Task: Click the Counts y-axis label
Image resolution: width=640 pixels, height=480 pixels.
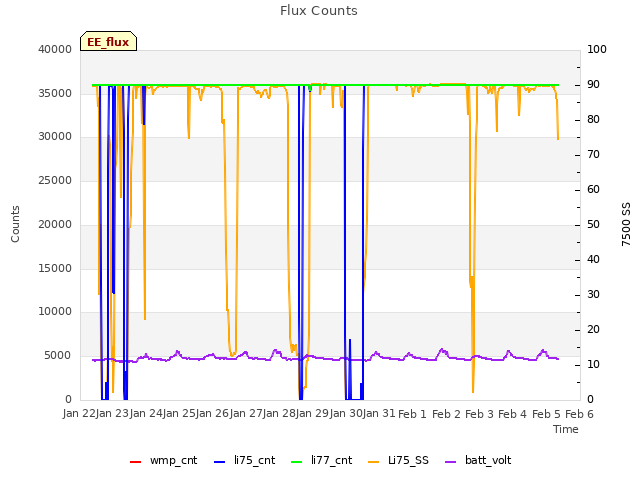Action: tap(15, 224)
